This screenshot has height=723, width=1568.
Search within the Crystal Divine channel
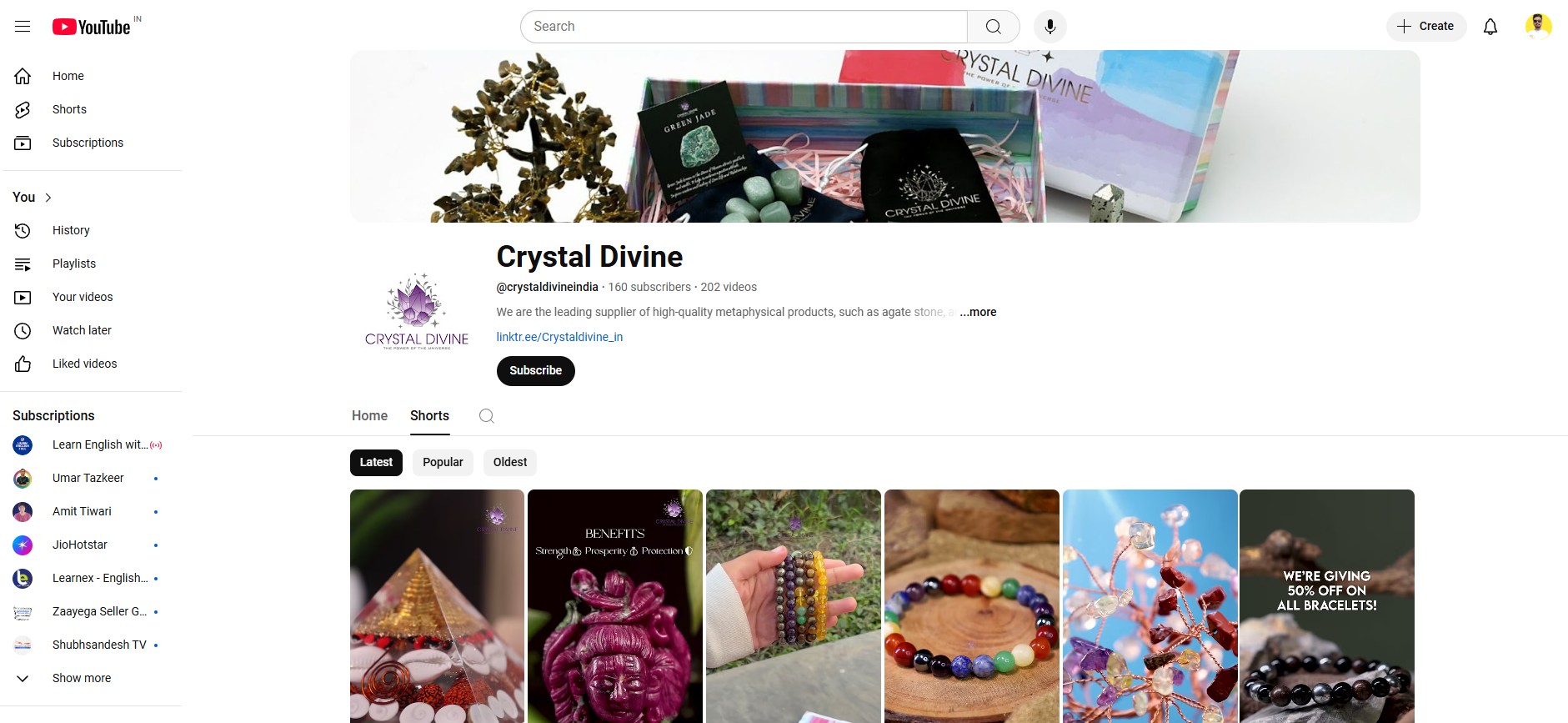(487, 416)
